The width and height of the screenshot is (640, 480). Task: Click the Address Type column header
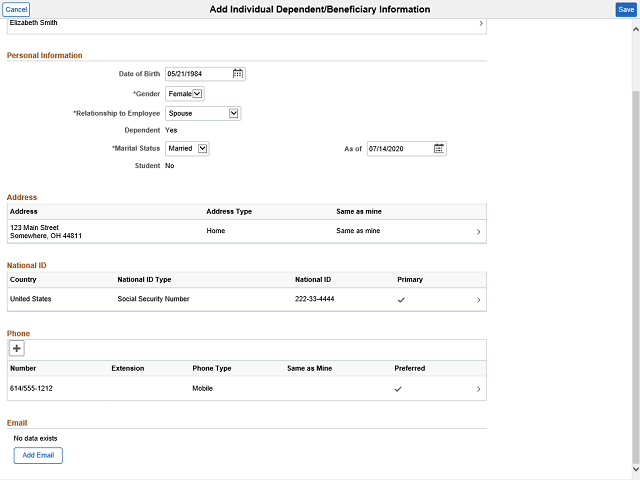(229, 211)
